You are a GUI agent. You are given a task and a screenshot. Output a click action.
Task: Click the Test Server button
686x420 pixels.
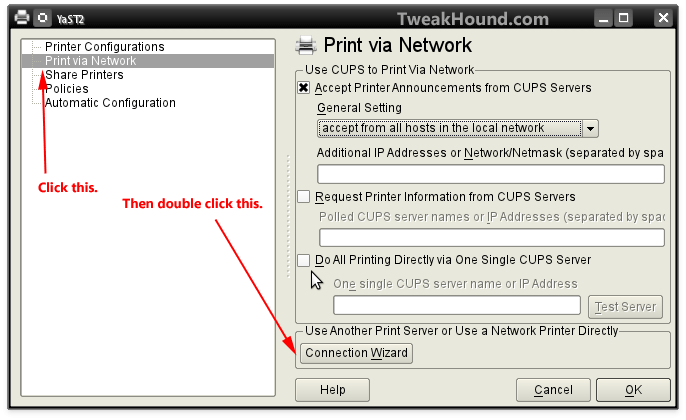click(625, 307)
